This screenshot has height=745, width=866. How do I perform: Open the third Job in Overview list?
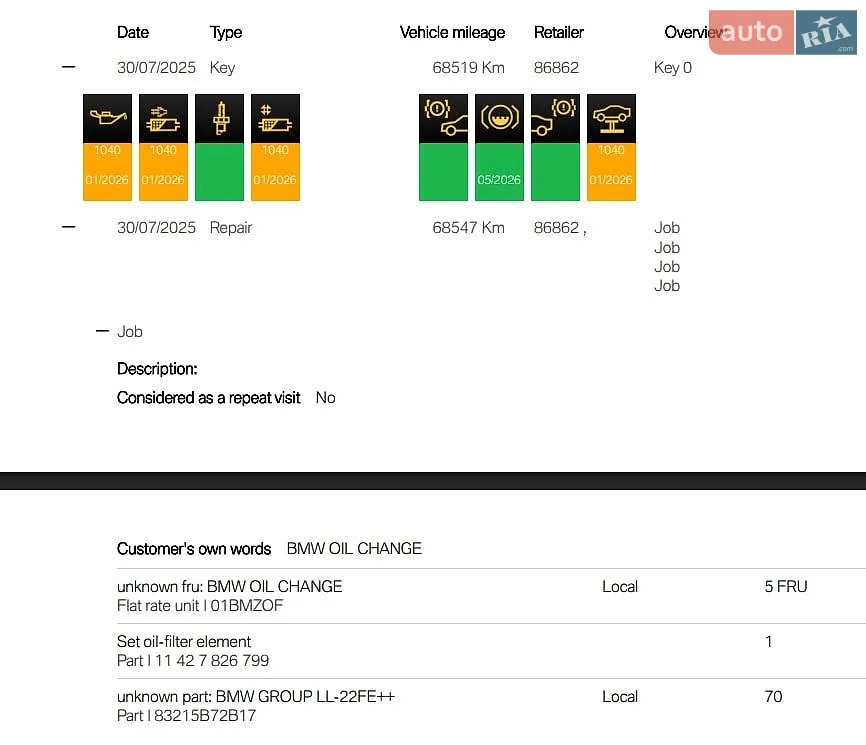point(667,267)
